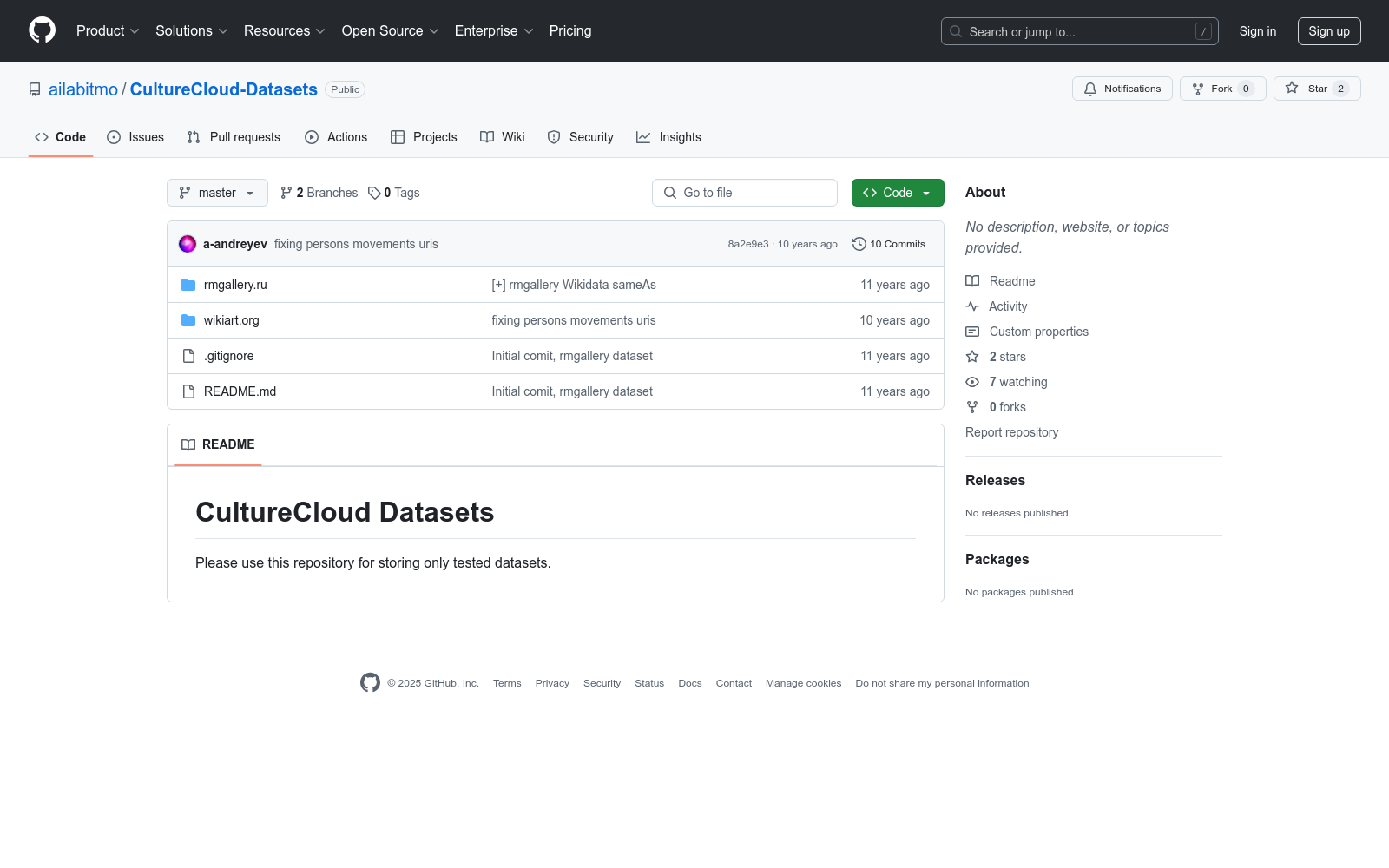Open the README.md file name
1389x868 pixels.
240,391
